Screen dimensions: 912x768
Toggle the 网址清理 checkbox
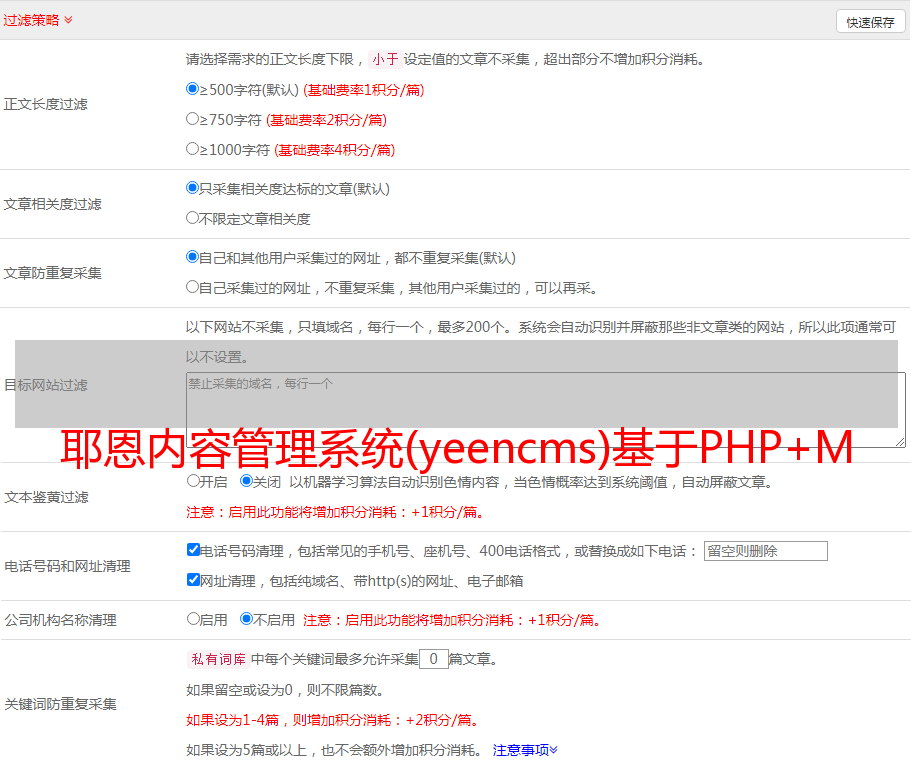pos(193,580)
